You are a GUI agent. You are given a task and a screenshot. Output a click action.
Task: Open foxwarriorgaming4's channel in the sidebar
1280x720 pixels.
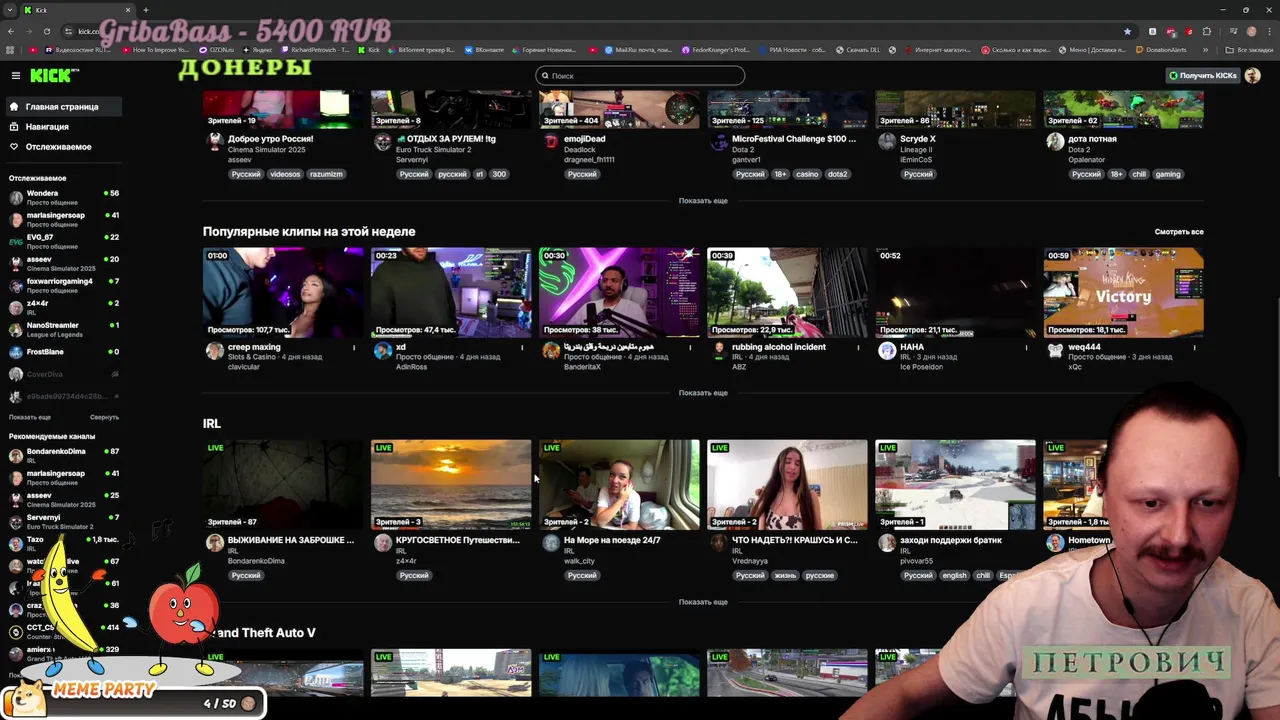coord(62,285)
